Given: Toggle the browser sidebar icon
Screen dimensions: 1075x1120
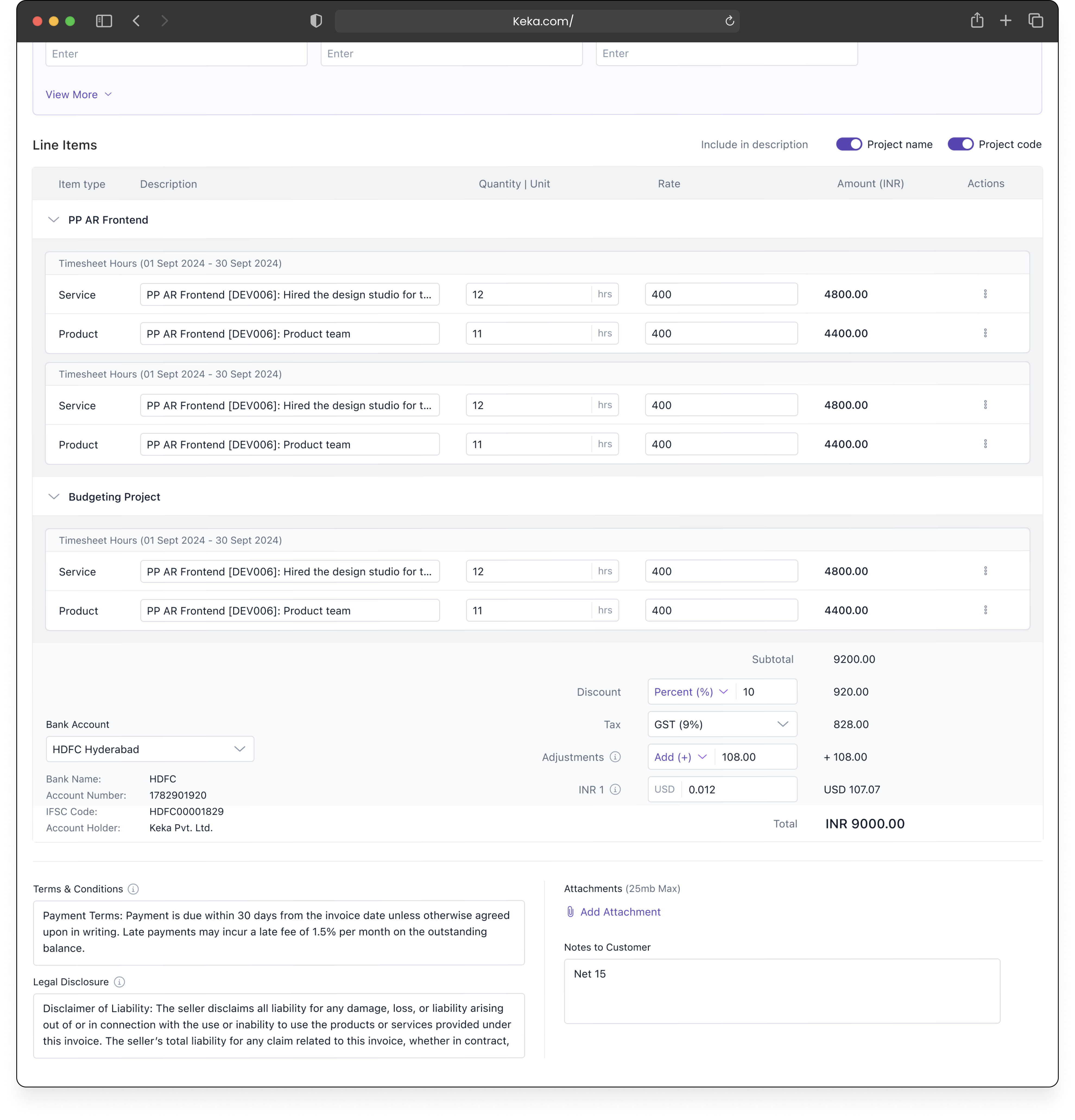Looking at the screenshot, I should point(103,21).
